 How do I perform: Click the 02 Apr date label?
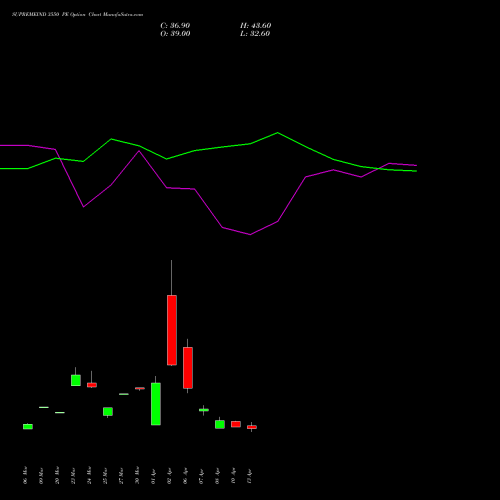169,476
